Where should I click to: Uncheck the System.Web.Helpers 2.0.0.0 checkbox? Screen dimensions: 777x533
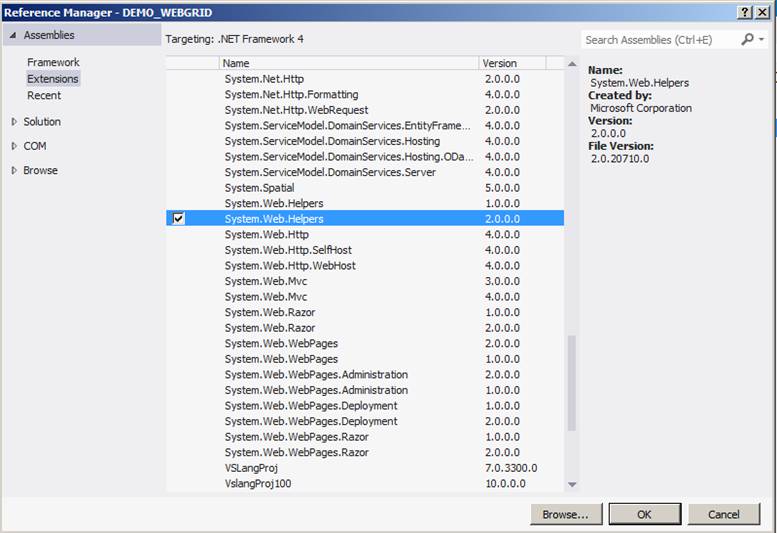click(x=178, y=218)
